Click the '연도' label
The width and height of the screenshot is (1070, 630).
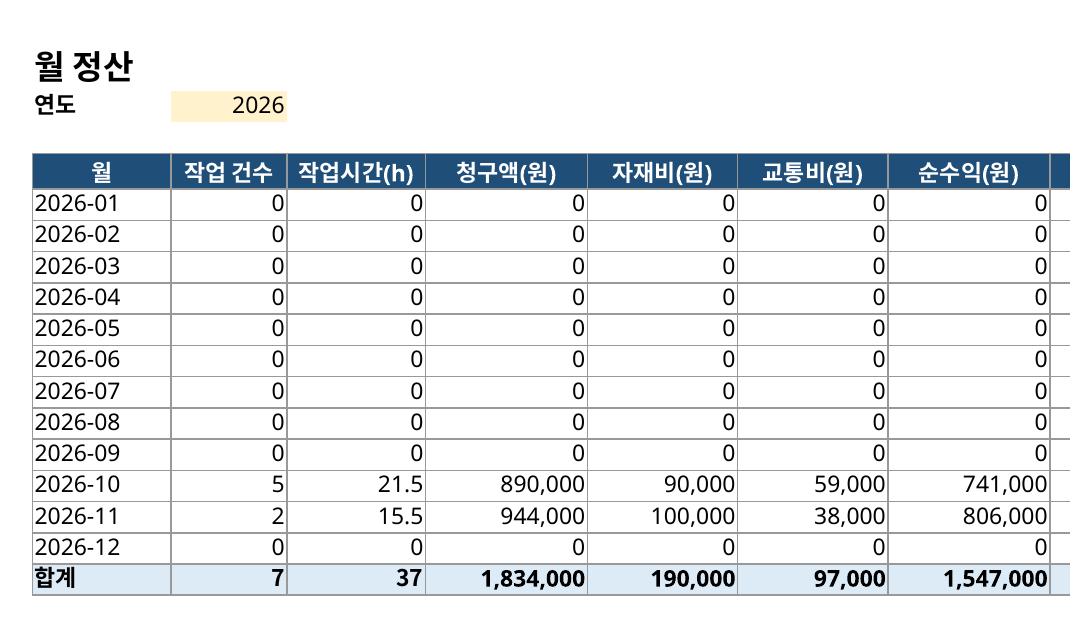coord(55,104)
